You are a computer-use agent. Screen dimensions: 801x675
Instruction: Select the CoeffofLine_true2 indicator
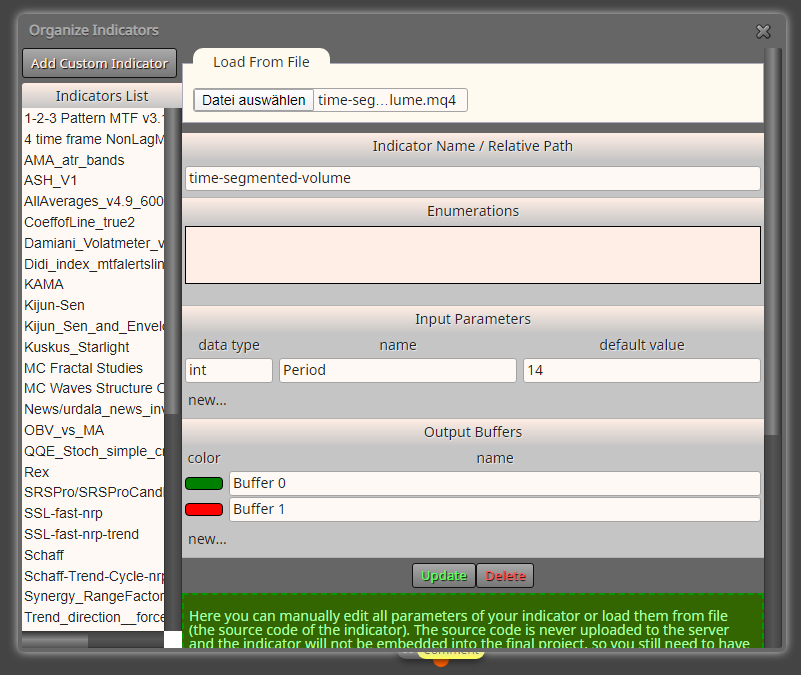(93, 222)
